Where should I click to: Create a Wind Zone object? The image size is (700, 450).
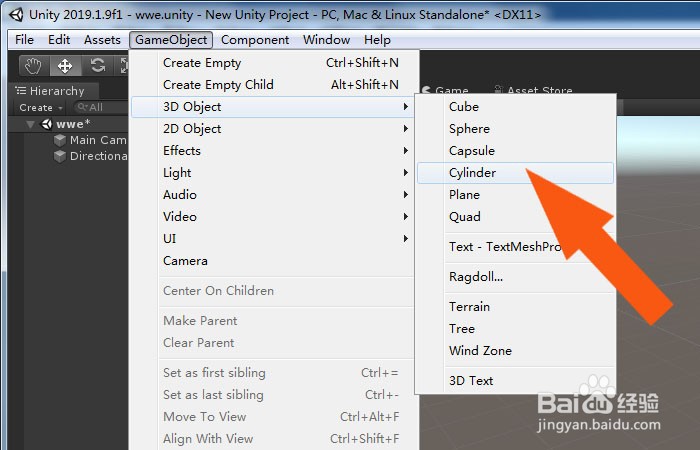click(x=515, y=350)
